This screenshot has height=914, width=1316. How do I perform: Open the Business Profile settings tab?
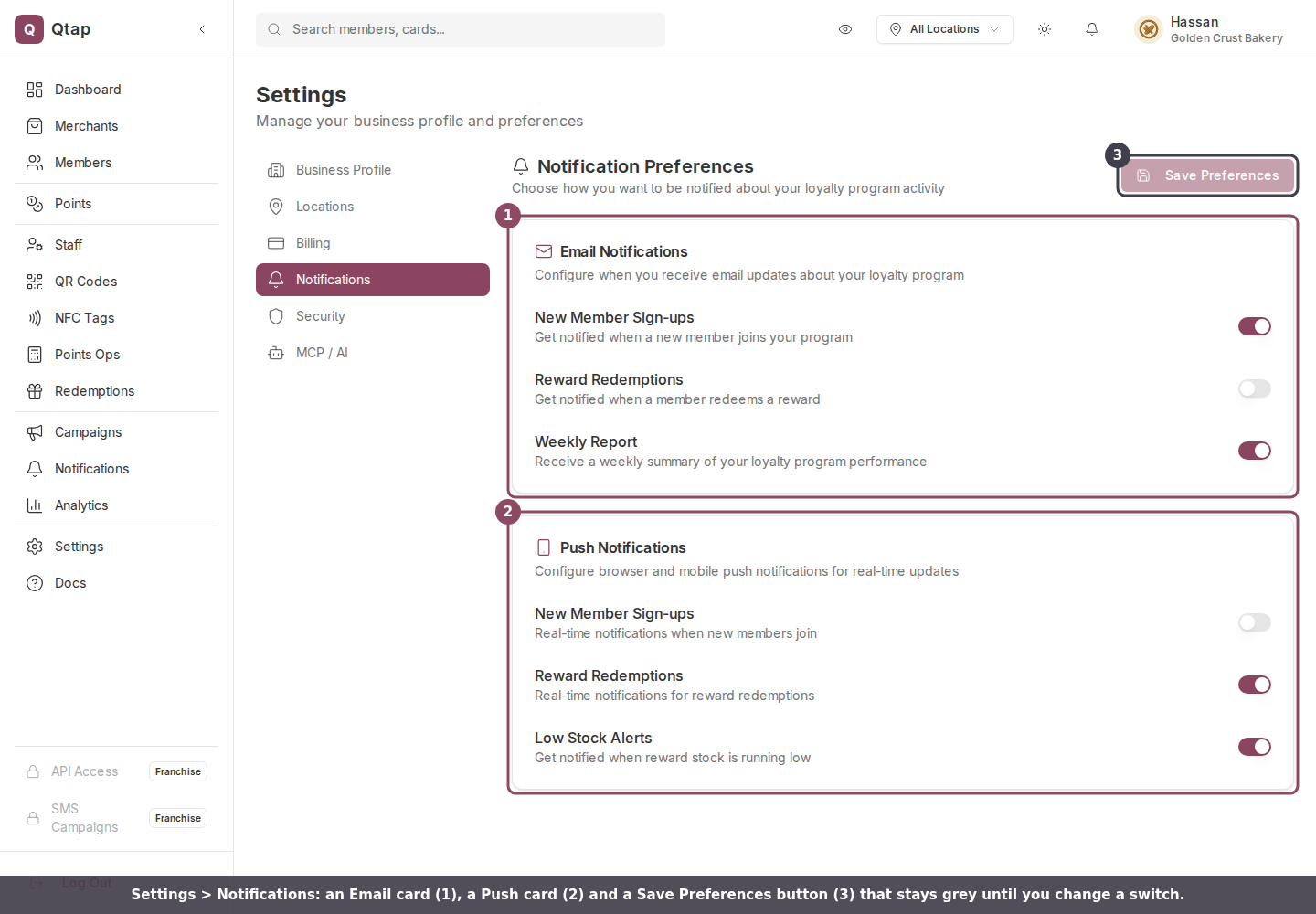pos(373,170)
